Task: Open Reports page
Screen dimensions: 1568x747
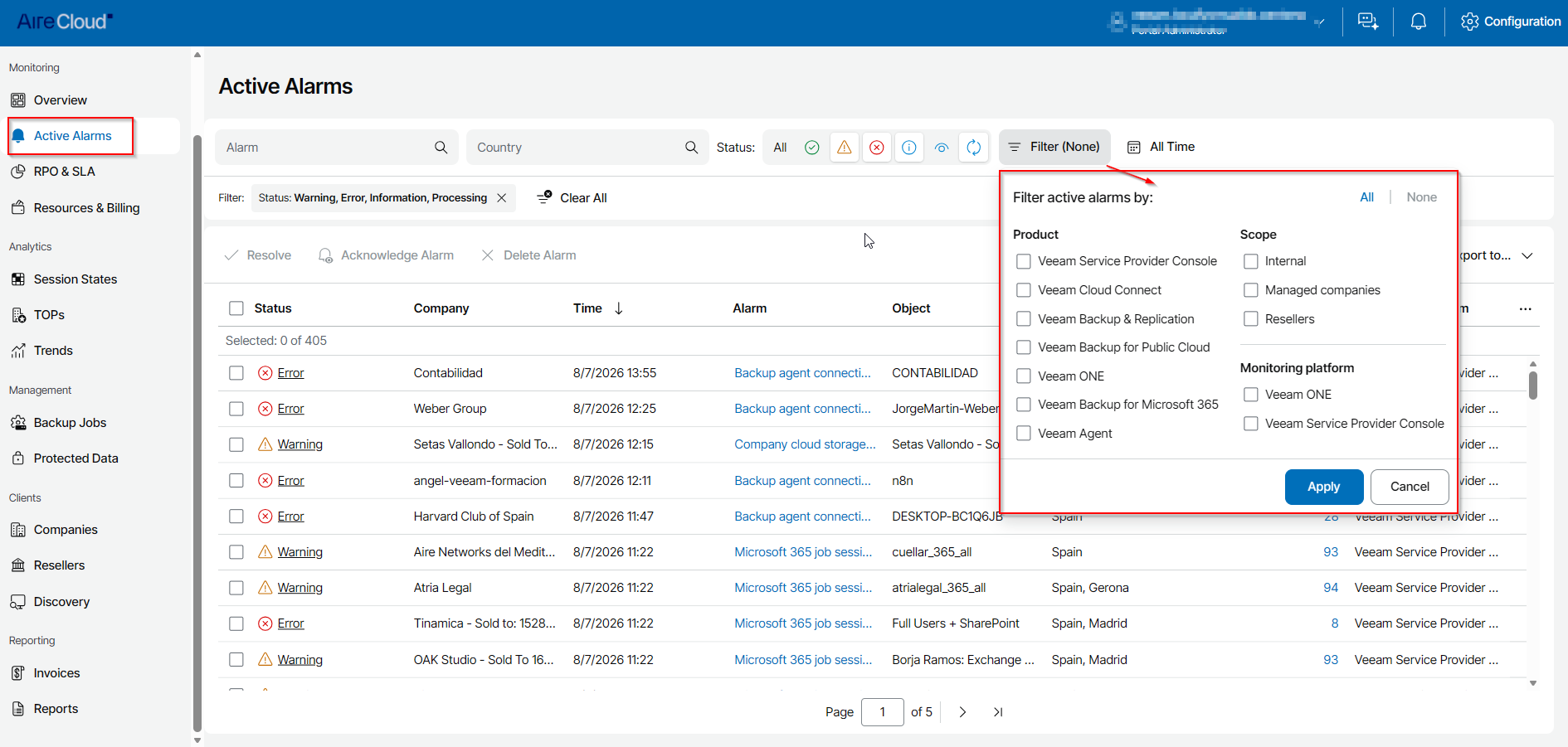Action: pos(56,709)
